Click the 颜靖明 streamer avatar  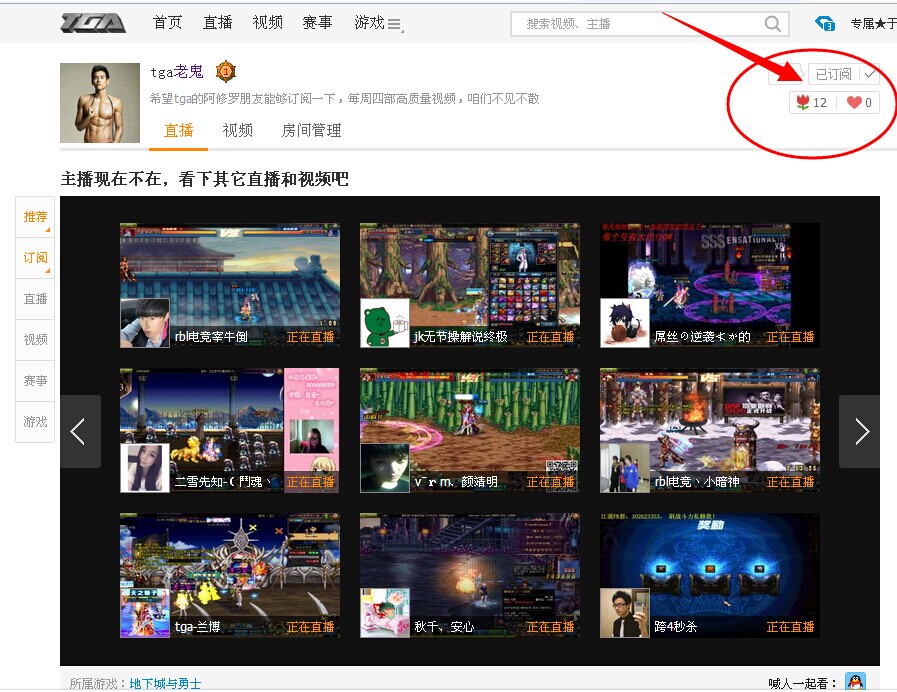(x=385, y=468)
